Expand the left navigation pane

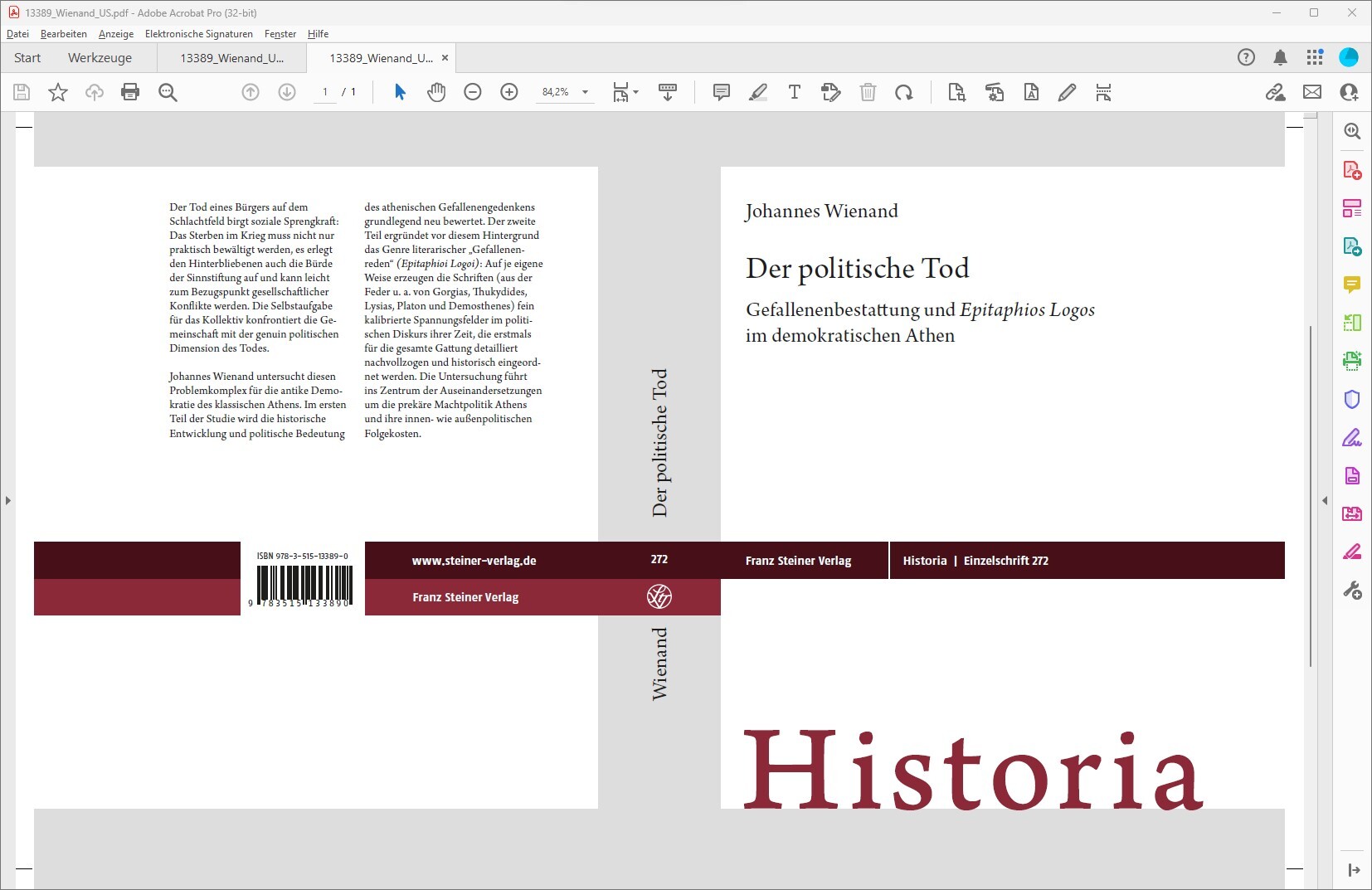click(8, 500)
